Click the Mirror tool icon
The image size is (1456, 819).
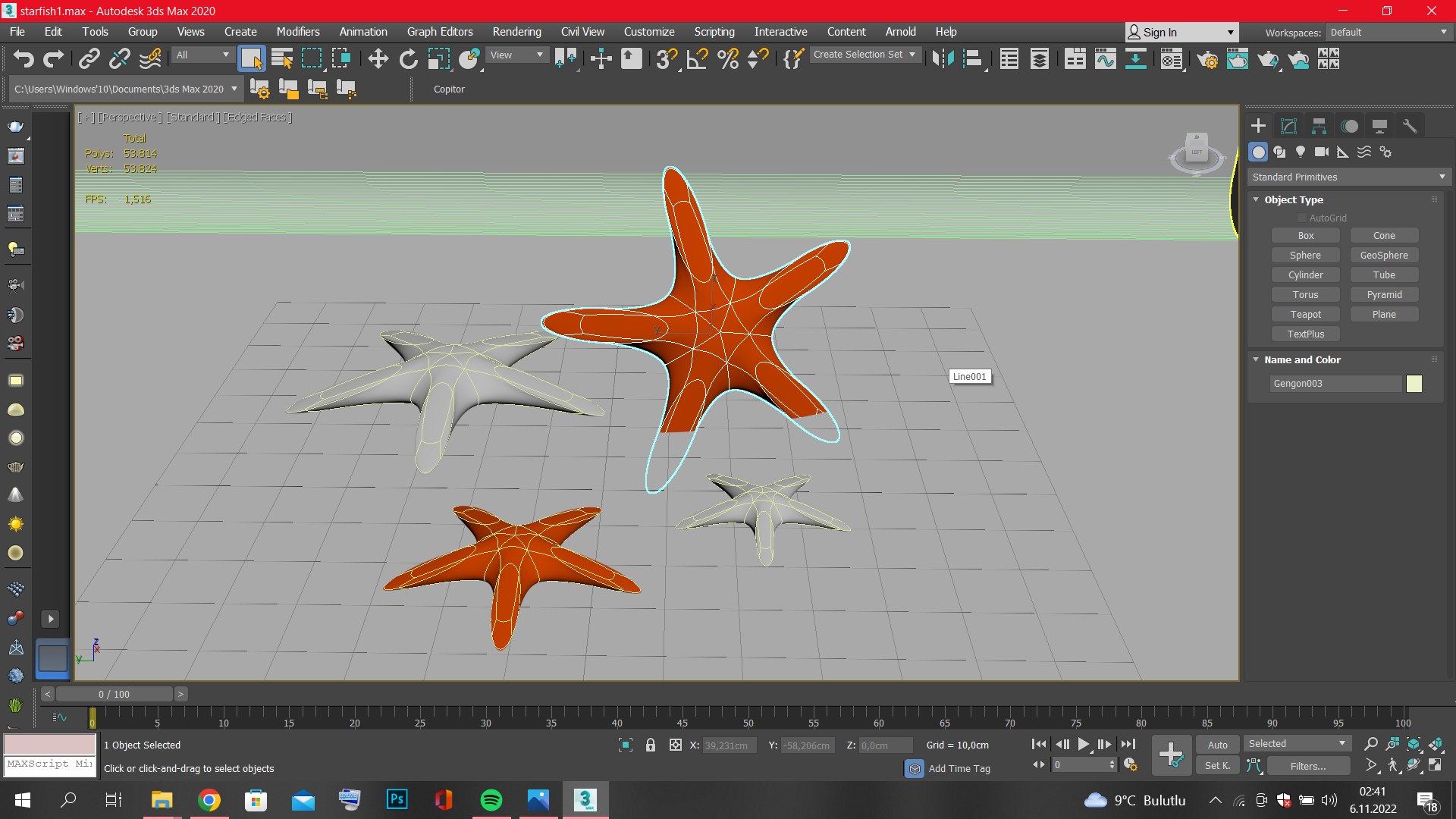tap(943, 58)
